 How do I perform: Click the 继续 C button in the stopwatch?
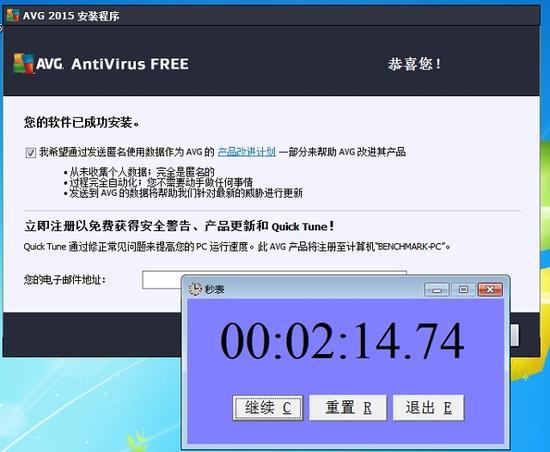pyautogui.click(x=268, y=407)
